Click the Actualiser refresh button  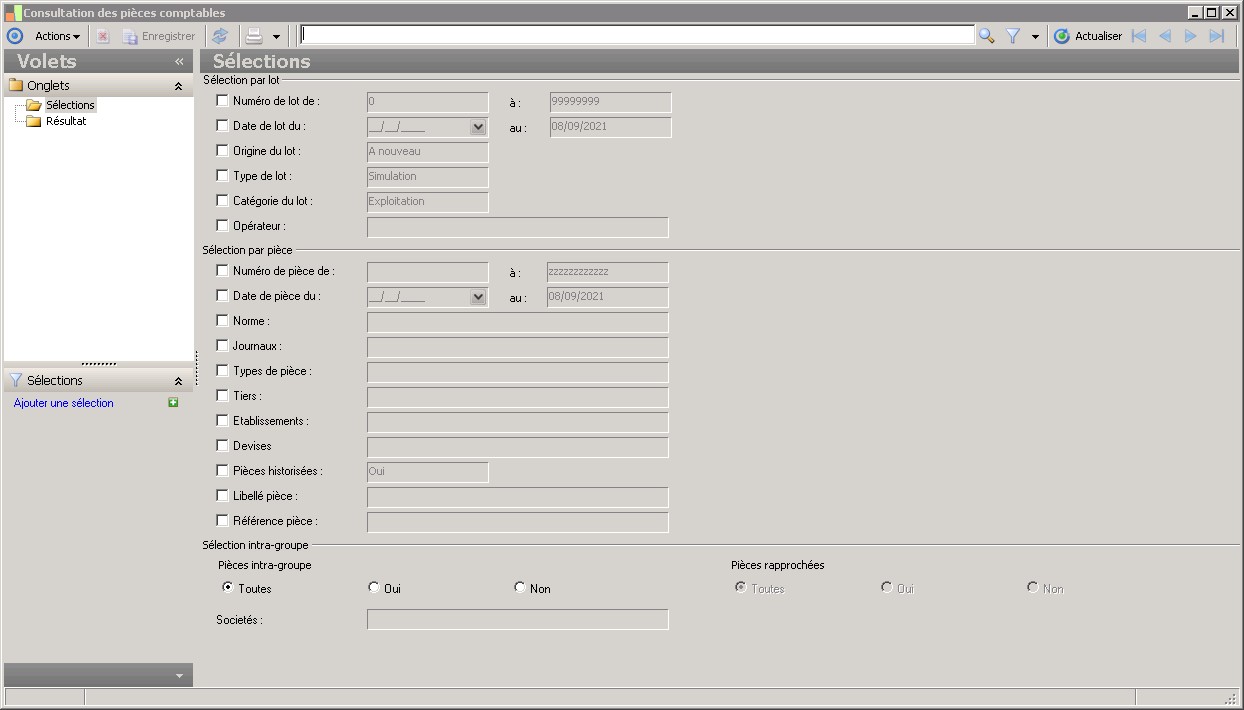pyautogui.click(x=1088, y=36)
